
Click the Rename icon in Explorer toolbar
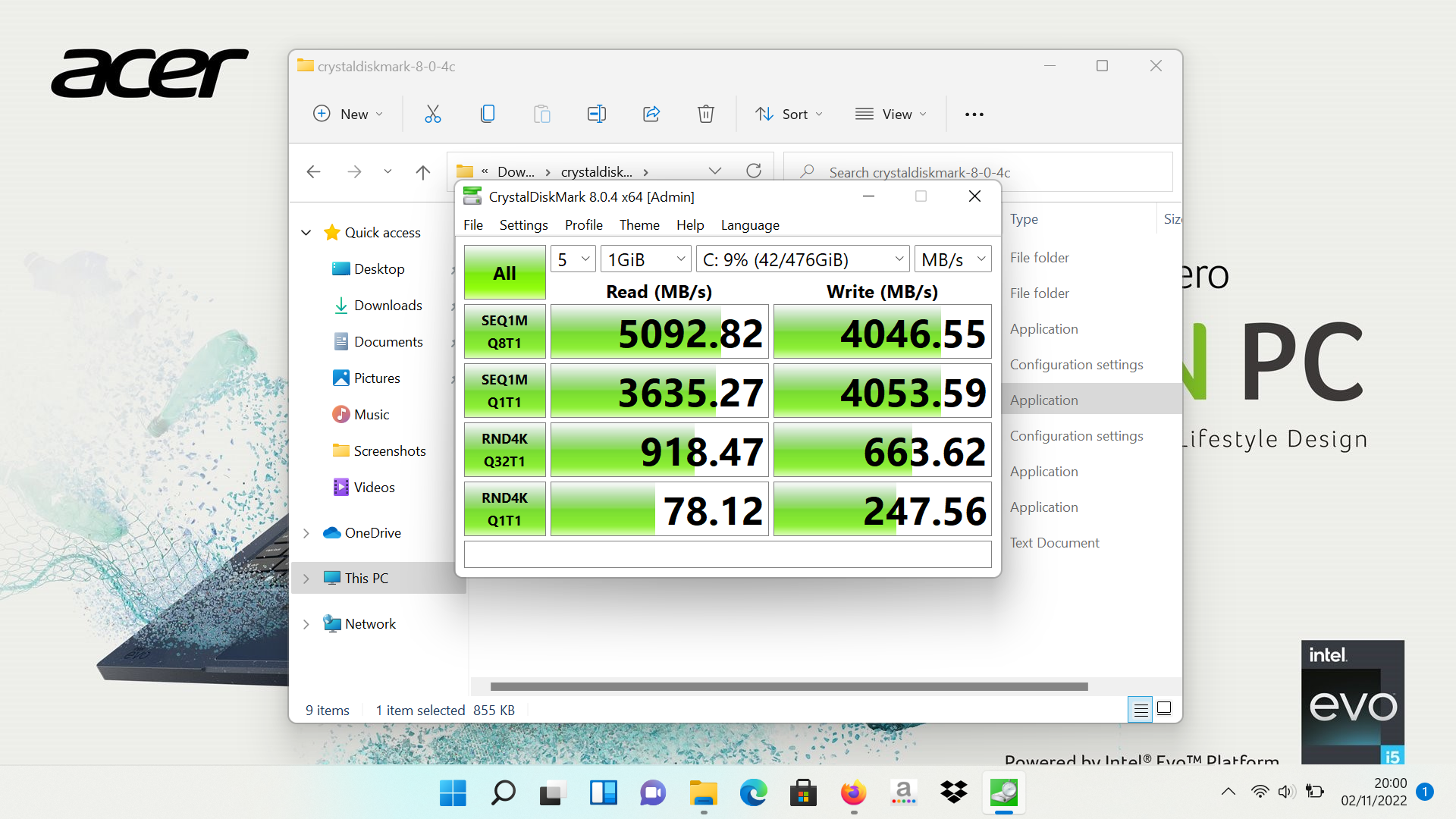coord(597,114)
